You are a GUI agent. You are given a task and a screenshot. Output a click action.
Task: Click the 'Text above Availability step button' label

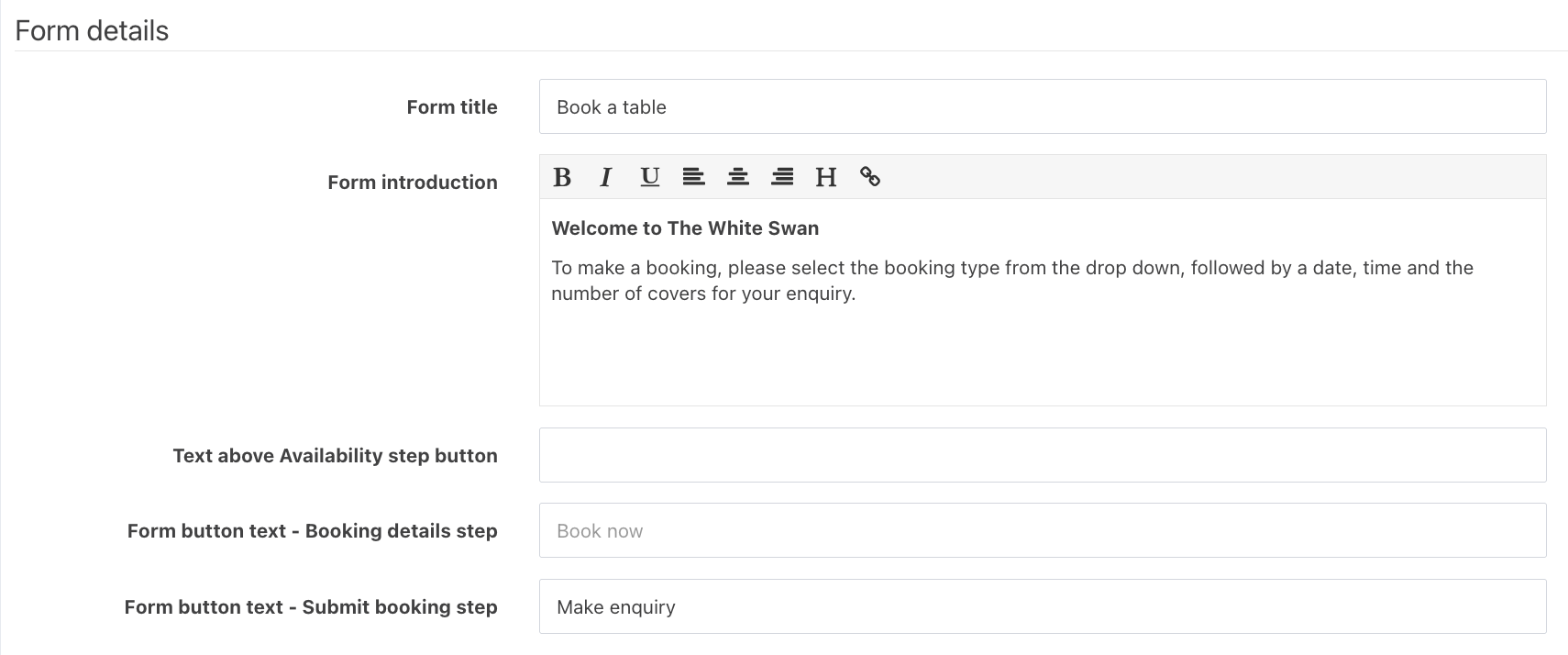point(336,456)
